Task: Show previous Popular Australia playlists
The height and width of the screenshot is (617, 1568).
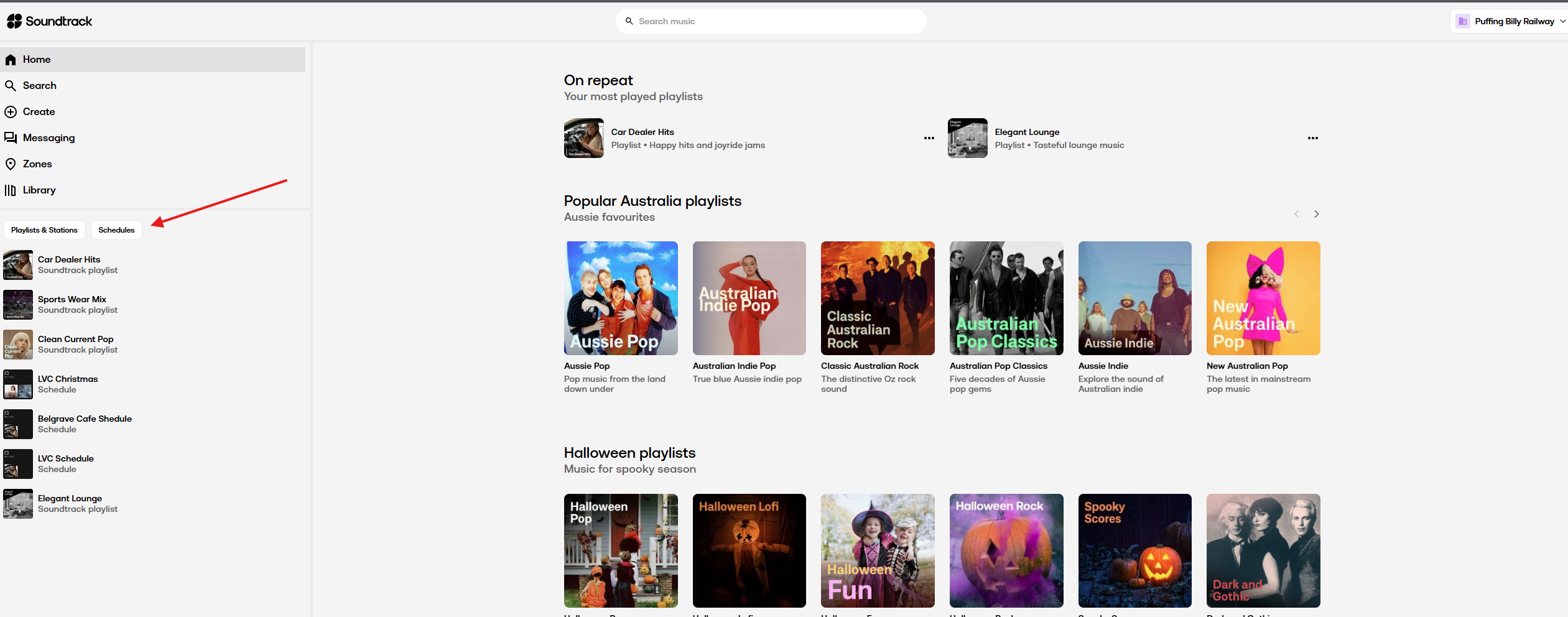Action: pos(1296,214)
